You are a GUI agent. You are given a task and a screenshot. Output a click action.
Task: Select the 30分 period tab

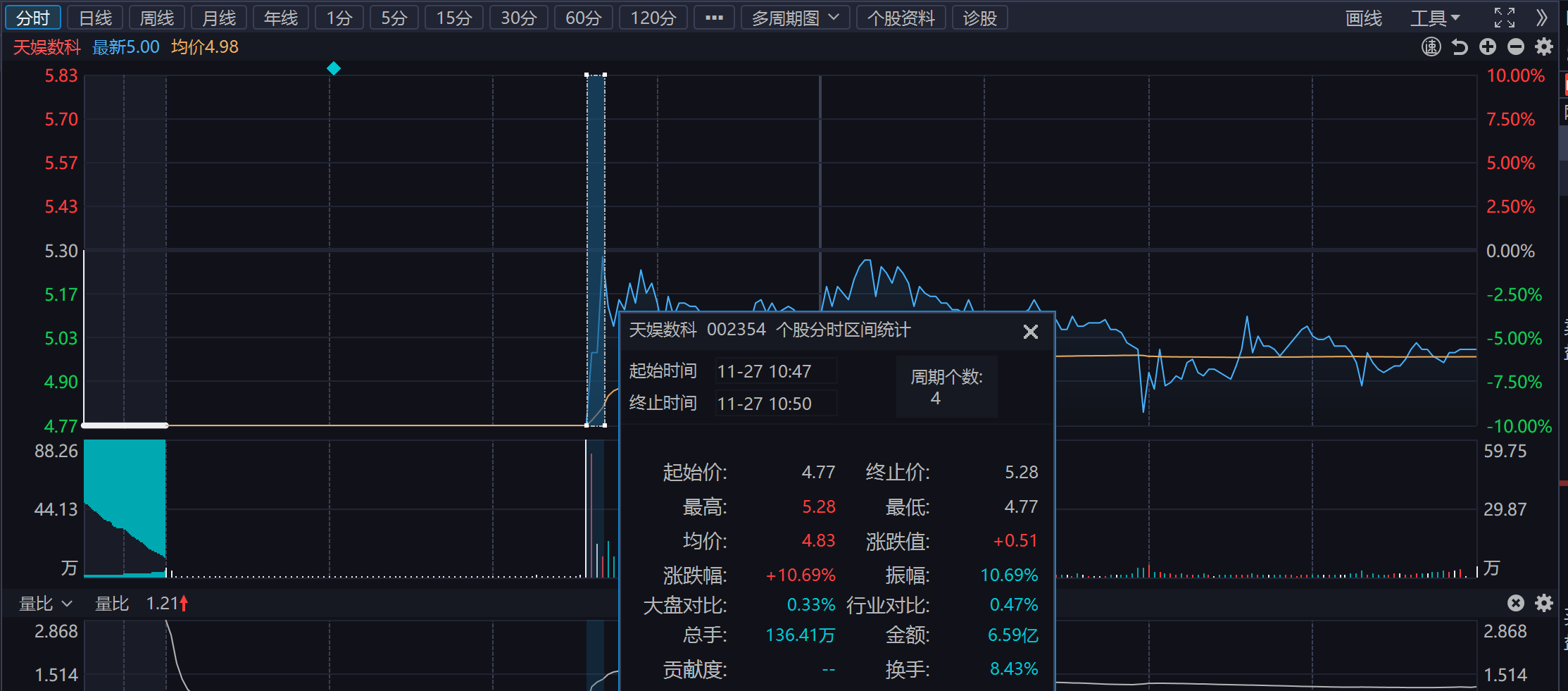pos(518,18)
